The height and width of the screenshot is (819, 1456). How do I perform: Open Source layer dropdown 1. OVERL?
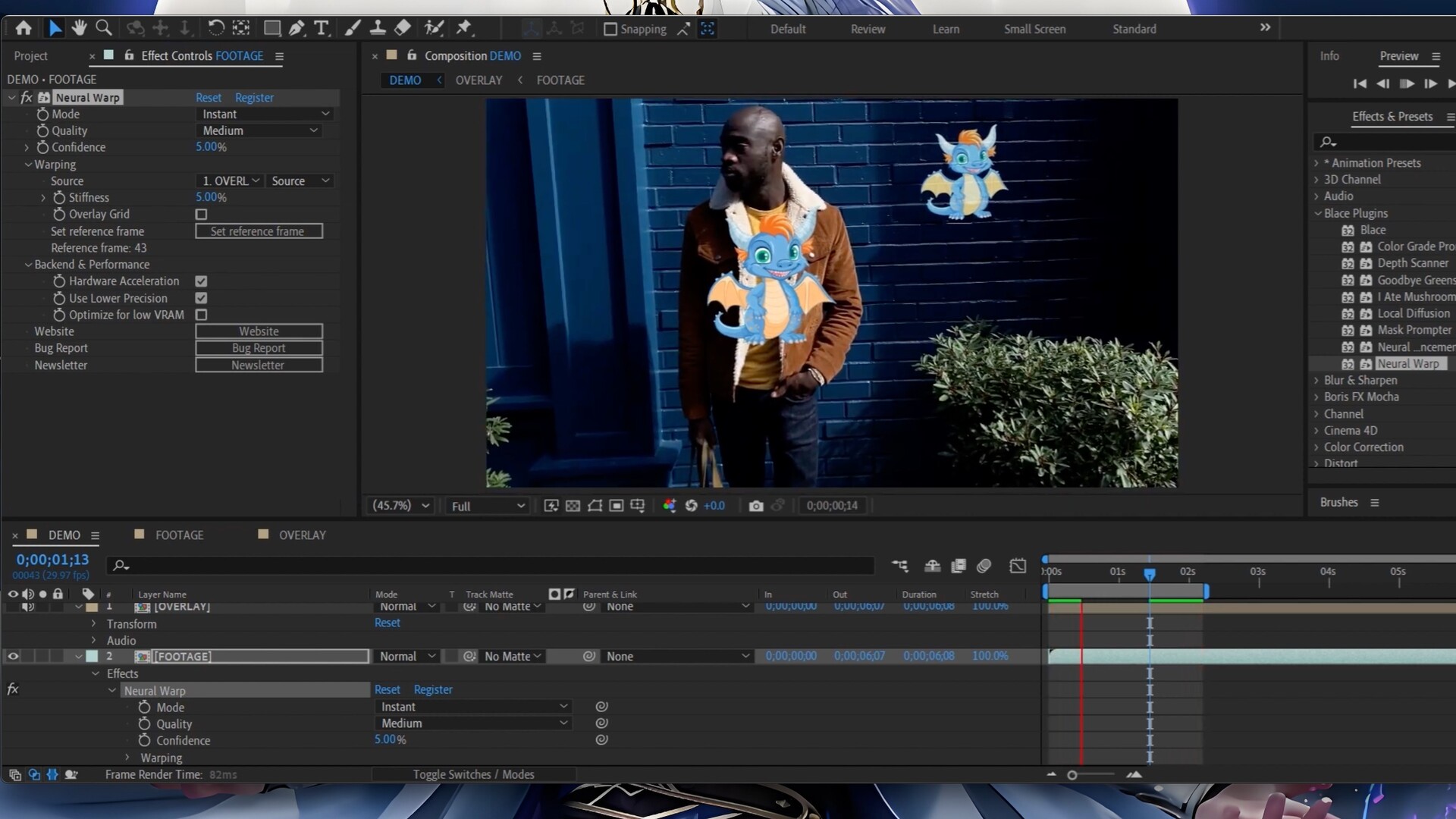tap(230, 180)
